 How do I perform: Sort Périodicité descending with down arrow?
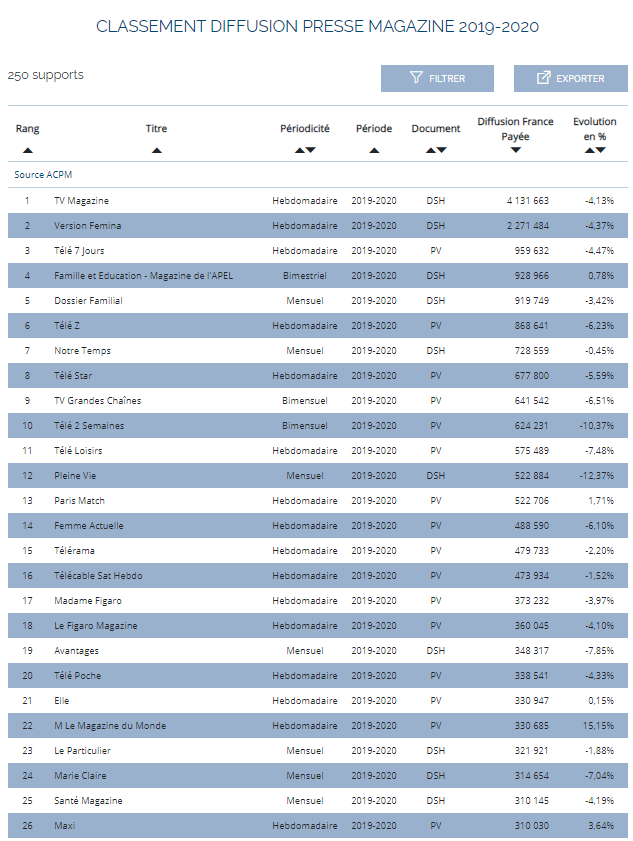click(x=311, y=151)
